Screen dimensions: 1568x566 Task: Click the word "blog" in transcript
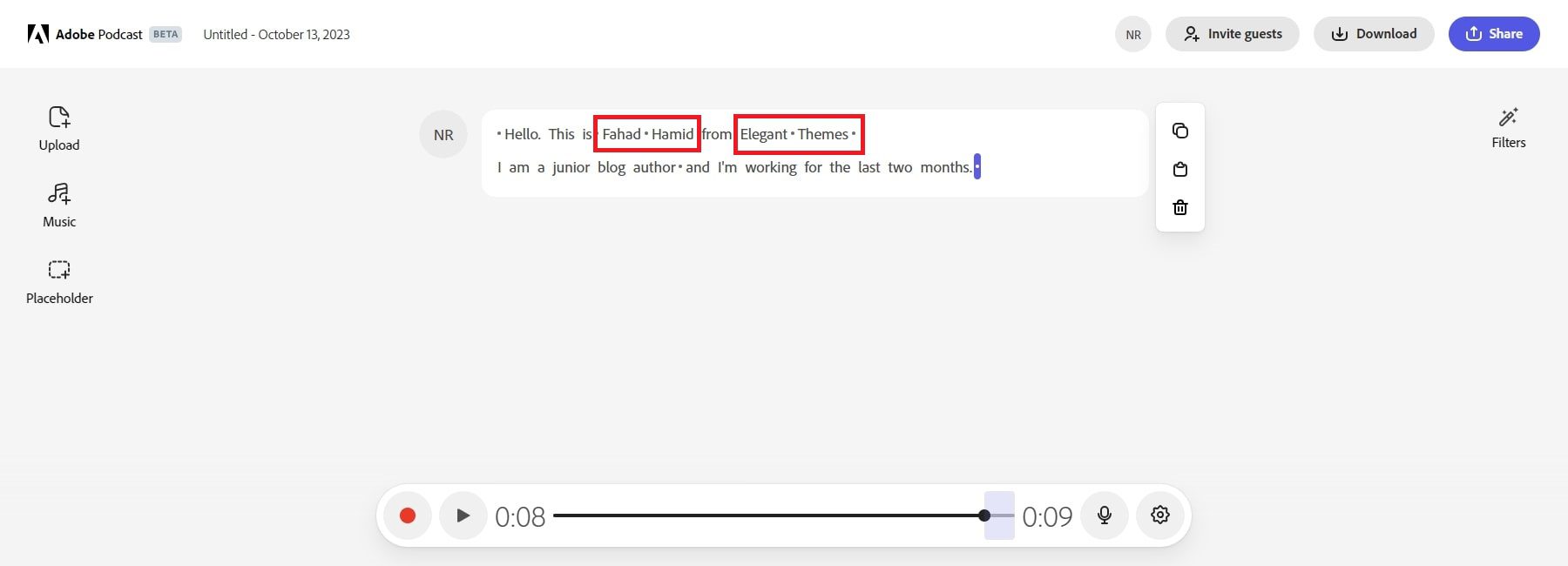click(x=612, y=167)
